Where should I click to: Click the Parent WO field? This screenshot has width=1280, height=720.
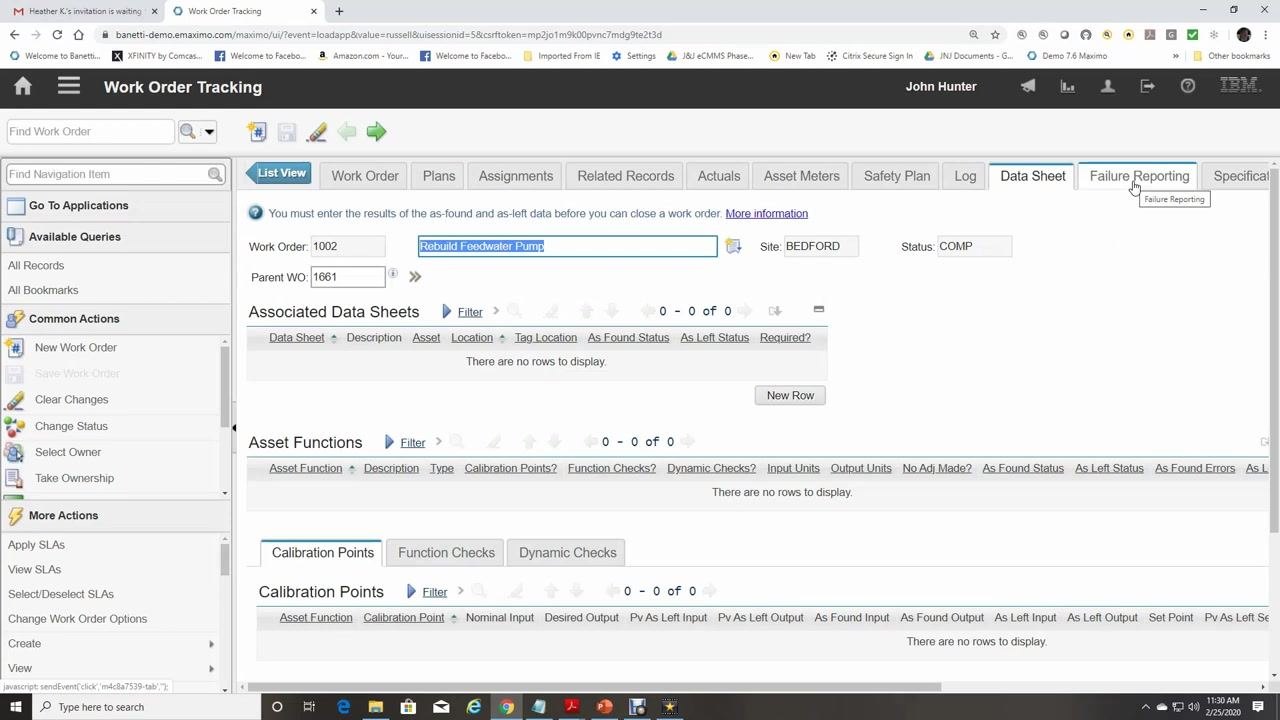point(347,277)
